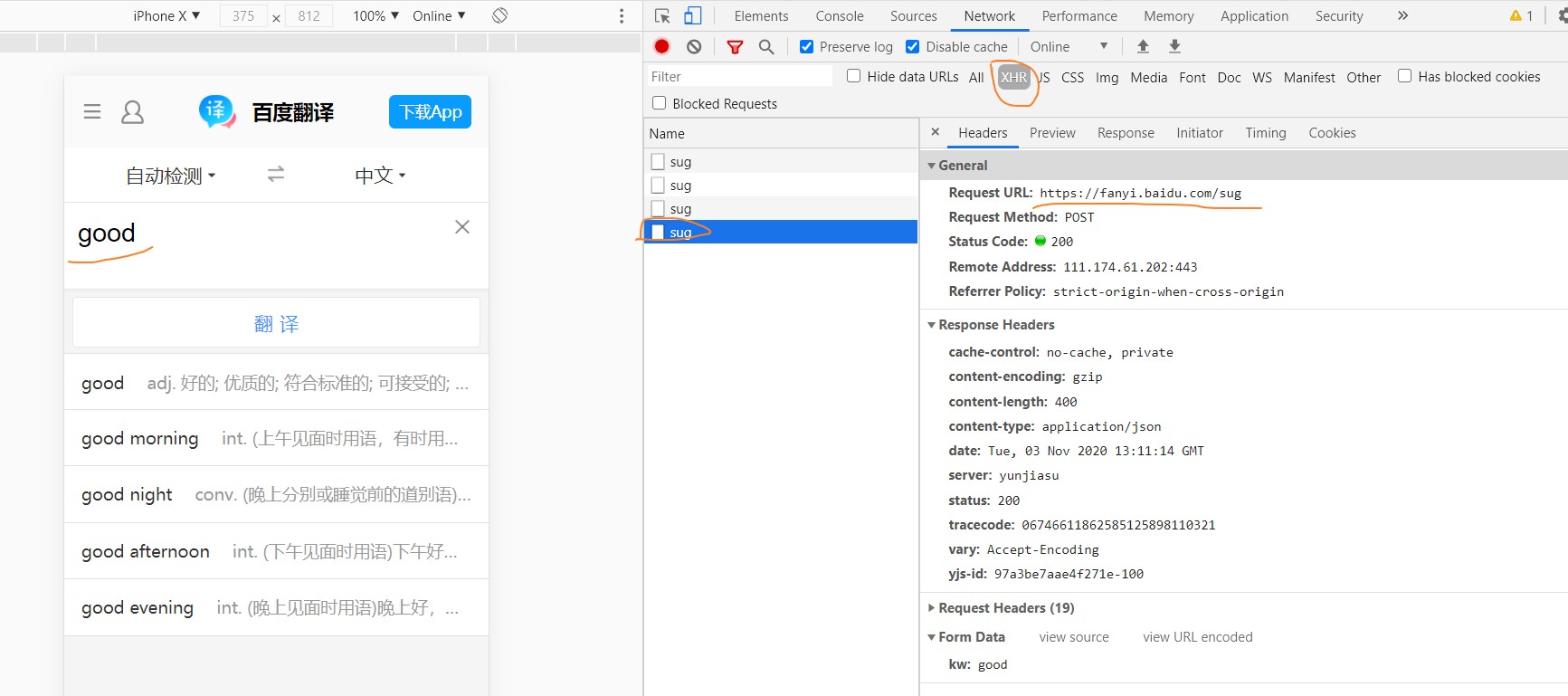Enable Hide data URLs checkbox
Image resolution: width=1568 pixels, height=696 pixels.
click(x=853, y=76)
